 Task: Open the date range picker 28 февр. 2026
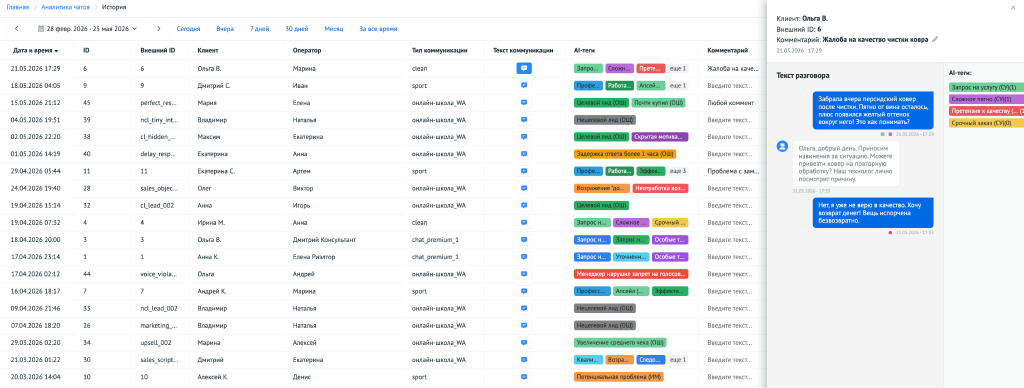point(88,29)
